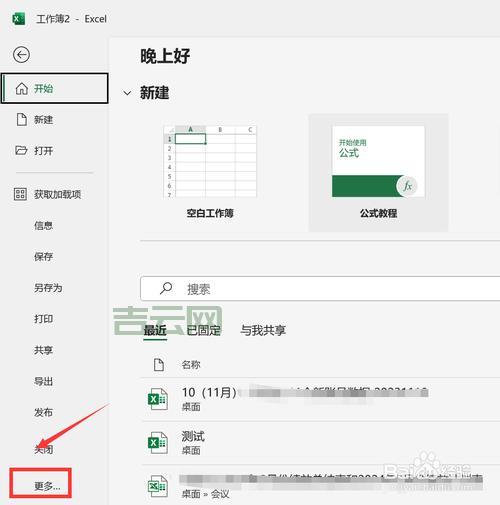This screenshot has height=505, width=500.
Task: Open the 公式教程 template thumbnail
Action: 378,161
